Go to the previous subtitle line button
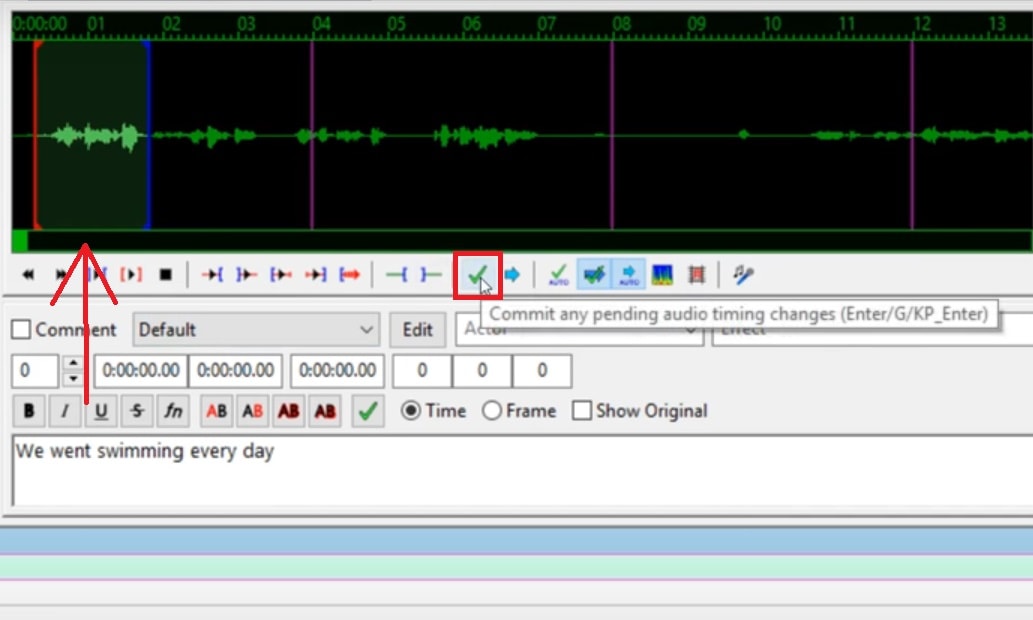This screenshot has width=1033, height=620. (x=28, y=274)
